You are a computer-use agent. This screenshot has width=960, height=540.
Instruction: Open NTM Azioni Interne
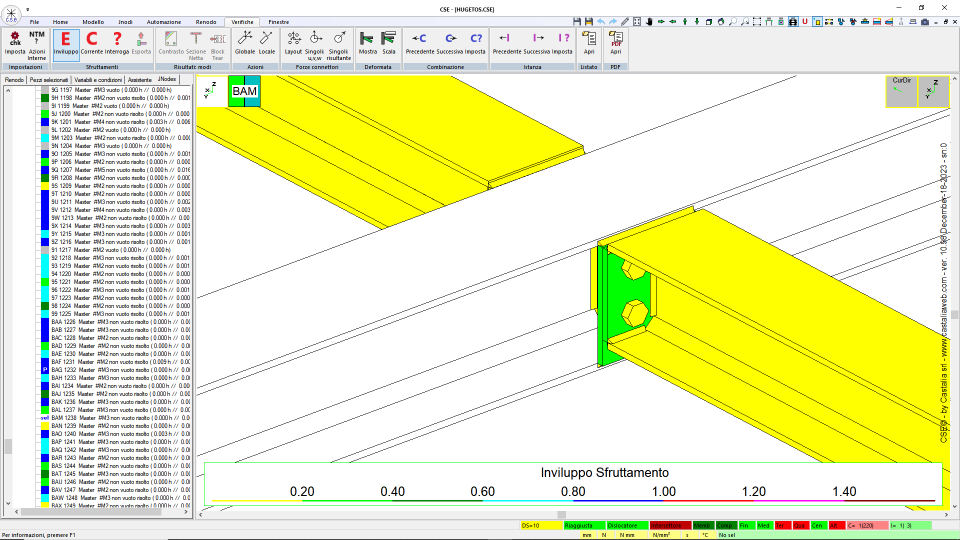pyautogui.click(x=37, y=44)
